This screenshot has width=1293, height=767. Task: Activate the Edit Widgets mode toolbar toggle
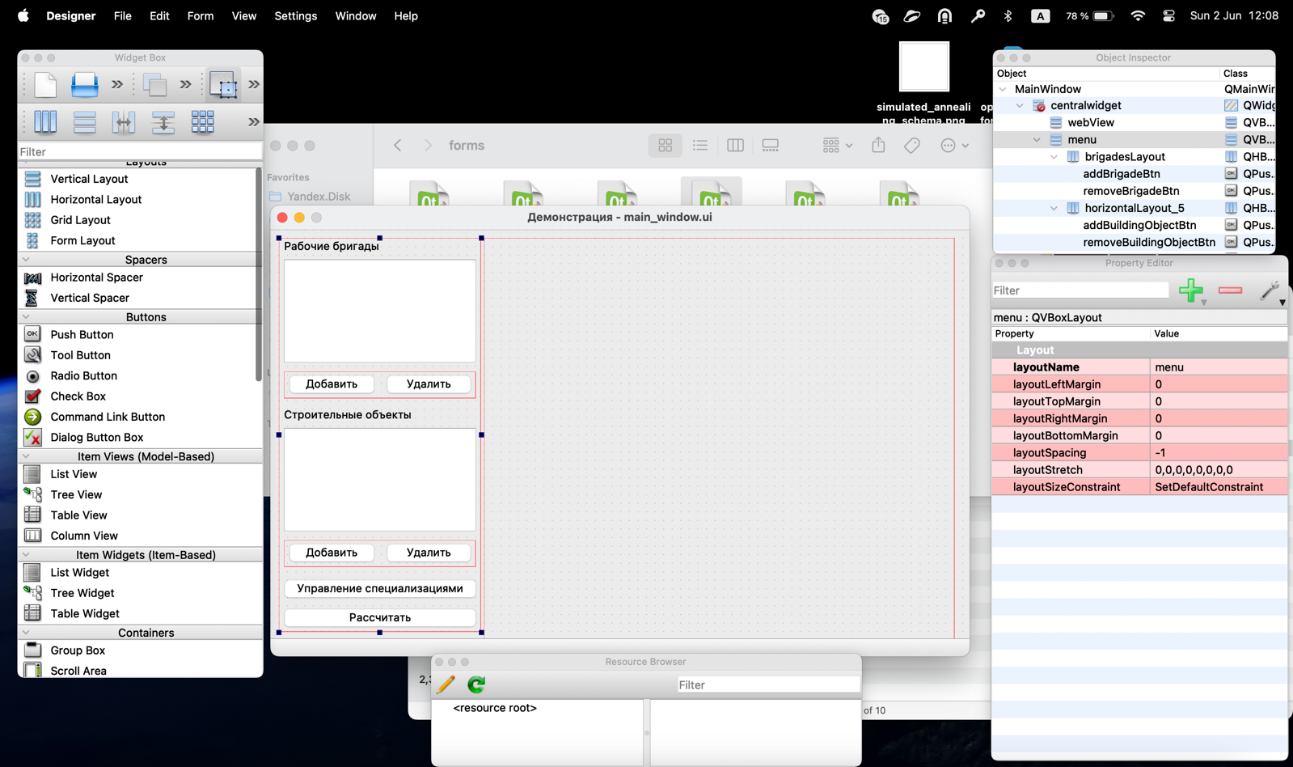223,85
